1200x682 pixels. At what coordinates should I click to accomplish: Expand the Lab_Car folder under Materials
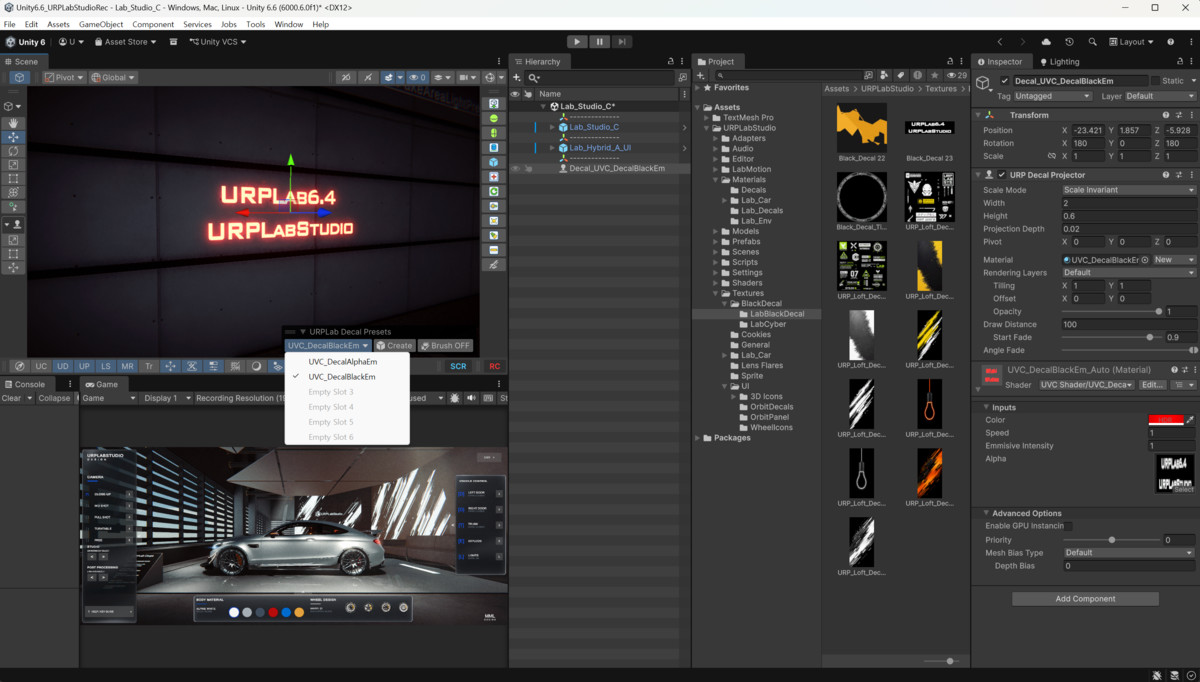[x=726, y=200]
